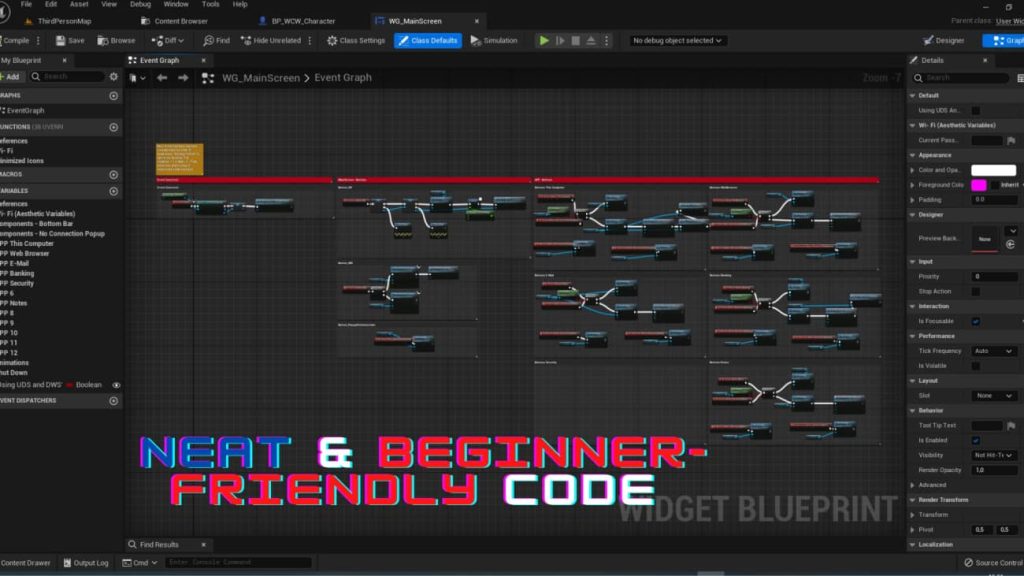Open Class Settings gear in the toolbar
1024x576 pixels.
tap(333, 41)
